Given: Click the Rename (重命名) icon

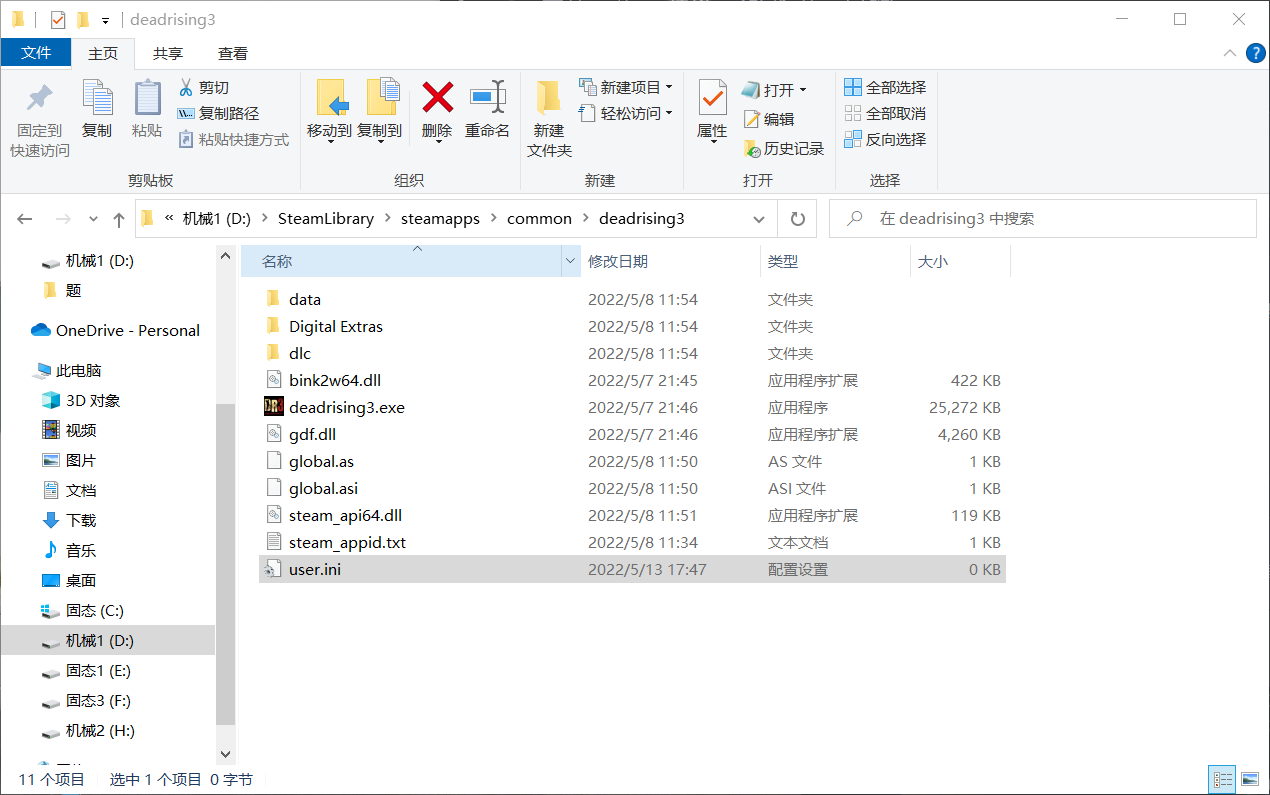Looking at the screenshot, I should point(488,97).
